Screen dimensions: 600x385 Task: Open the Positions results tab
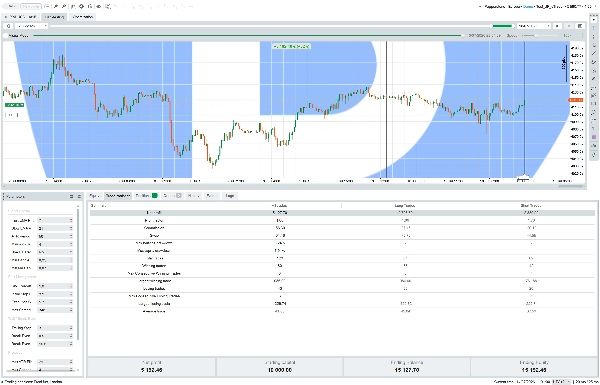pyautogui.click(x=146, y=196)
